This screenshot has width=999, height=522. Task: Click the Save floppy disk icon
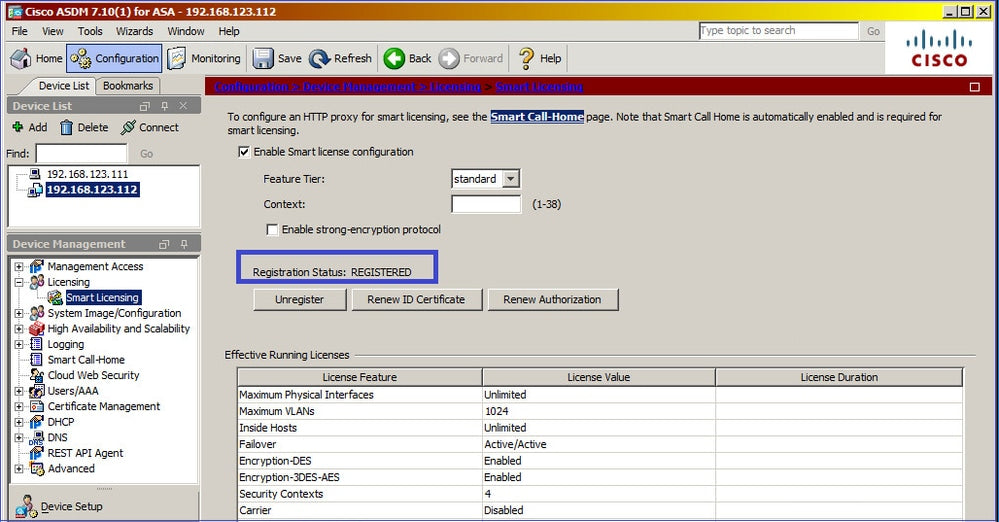[264, 59]
